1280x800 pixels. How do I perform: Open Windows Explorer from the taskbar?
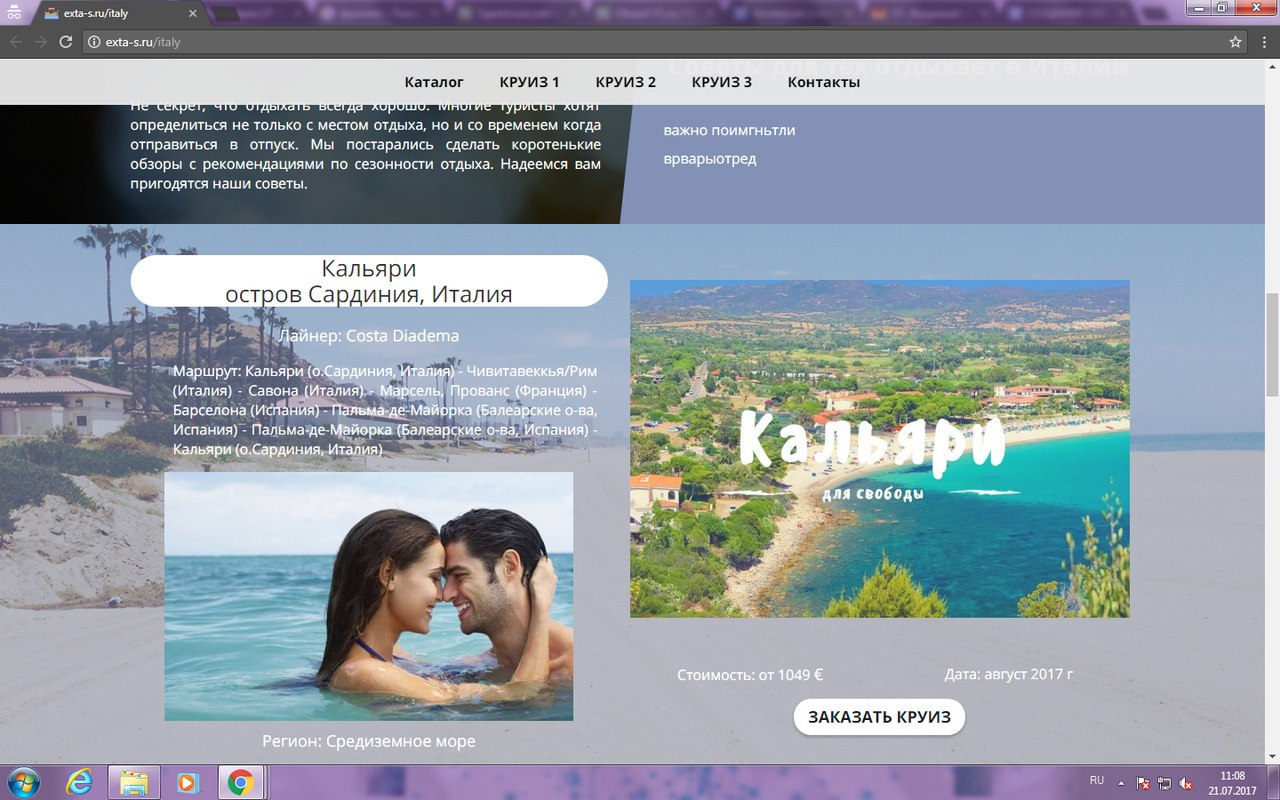134,782
